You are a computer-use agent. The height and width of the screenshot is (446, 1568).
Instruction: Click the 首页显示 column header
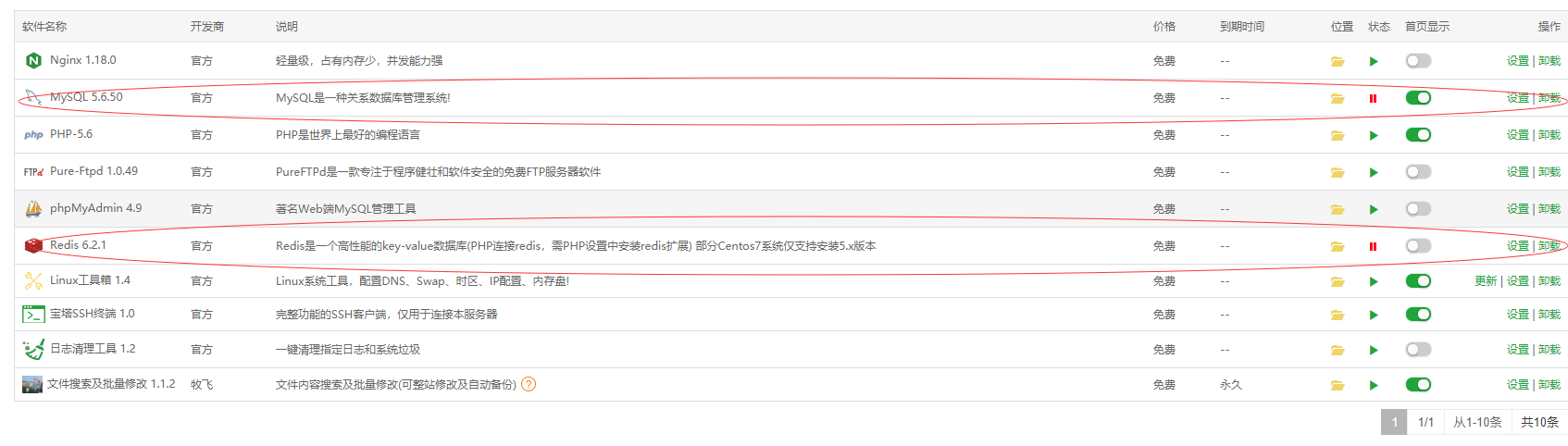(x=1427, y=27)
